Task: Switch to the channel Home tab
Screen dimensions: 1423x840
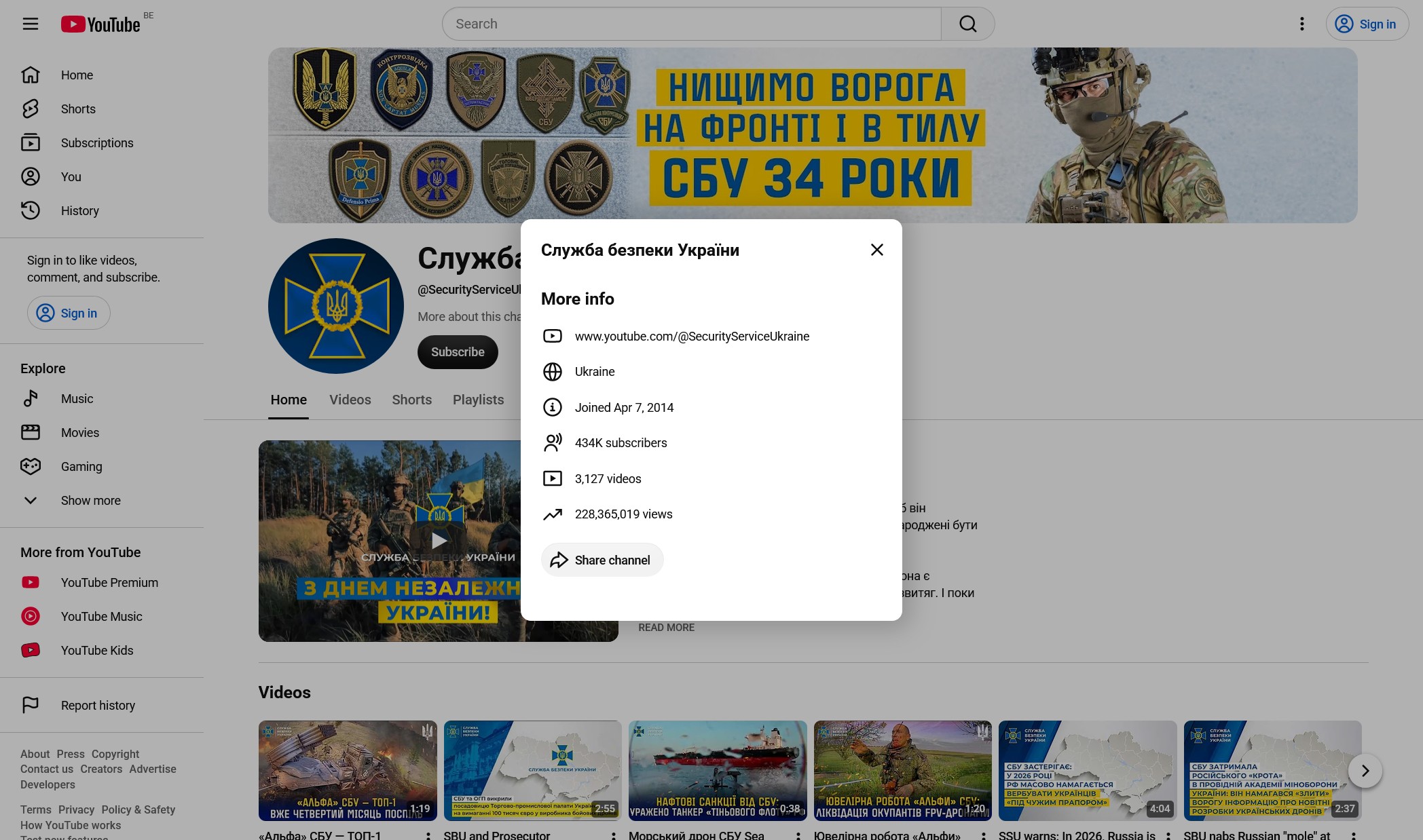Action: (x=289, y=400)
